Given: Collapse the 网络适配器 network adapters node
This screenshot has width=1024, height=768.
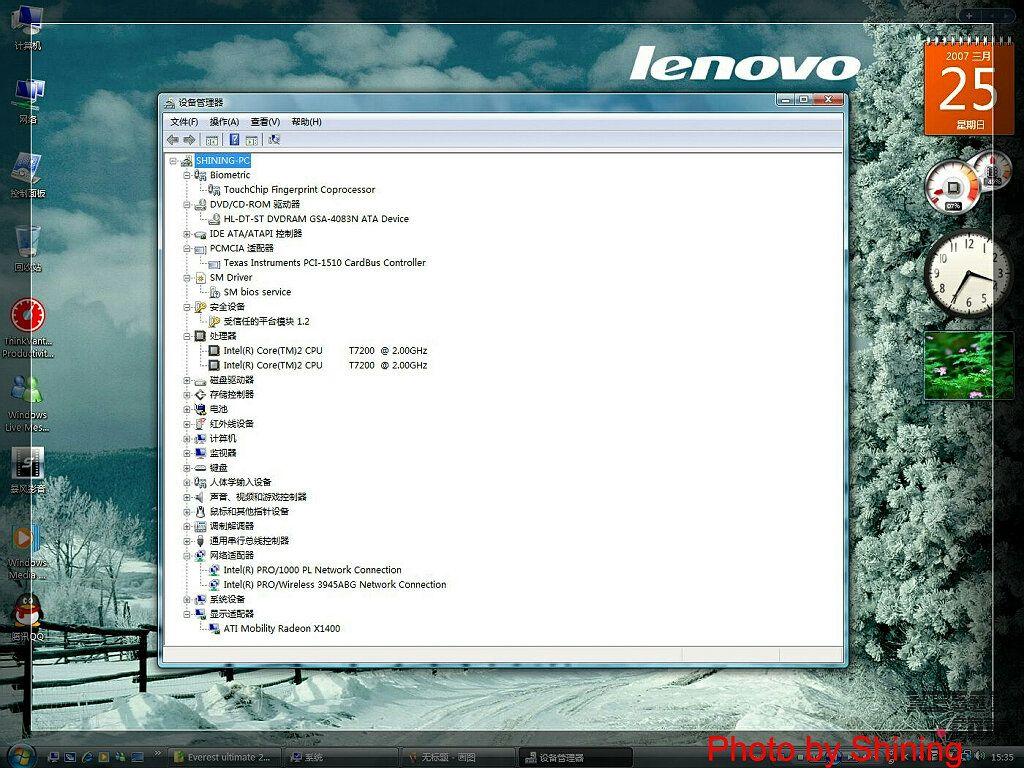Looking at the screenshot, I should point(186,556).
